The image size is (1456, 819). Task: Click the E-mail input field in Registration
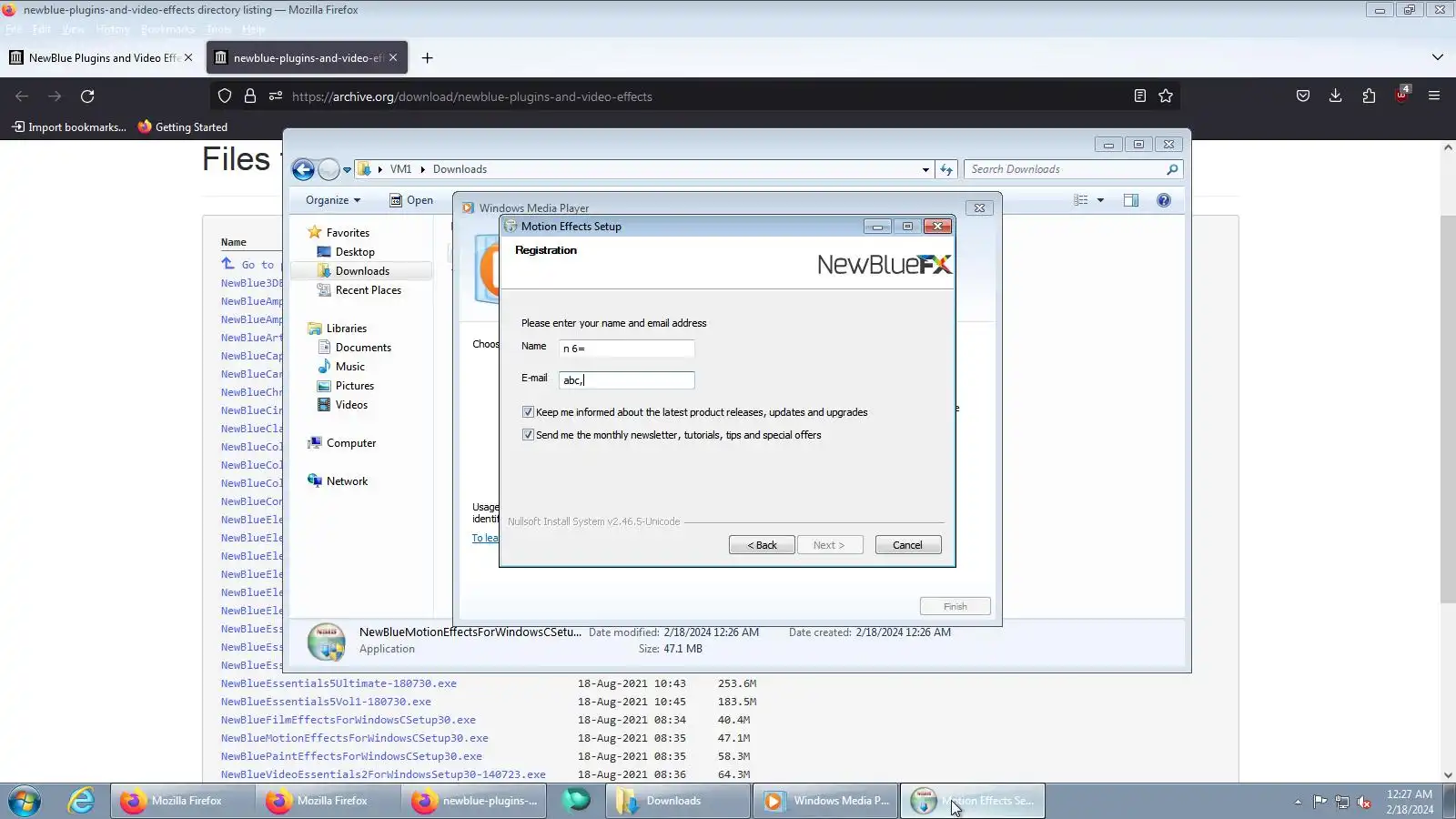[x=626, y=380]
